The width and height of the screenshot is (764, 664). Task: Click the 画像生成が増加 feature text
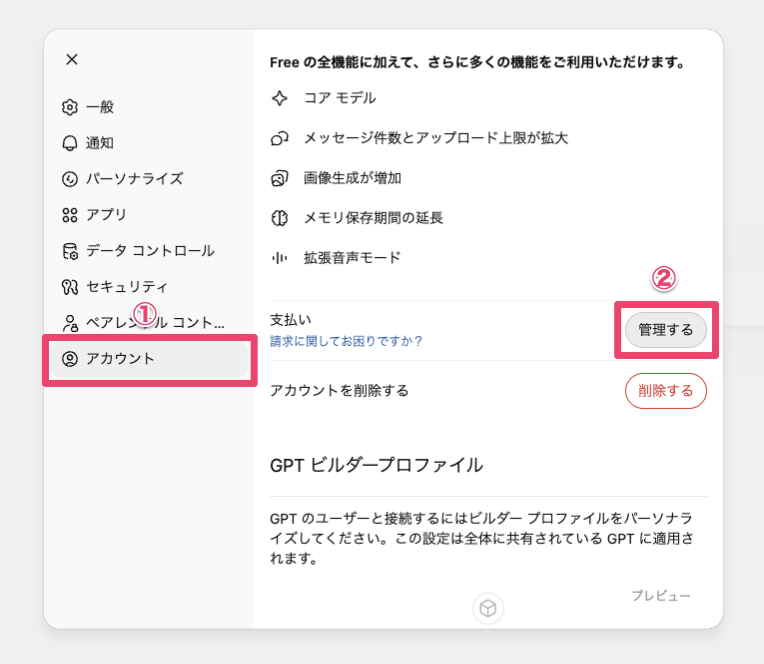point(352,178)
